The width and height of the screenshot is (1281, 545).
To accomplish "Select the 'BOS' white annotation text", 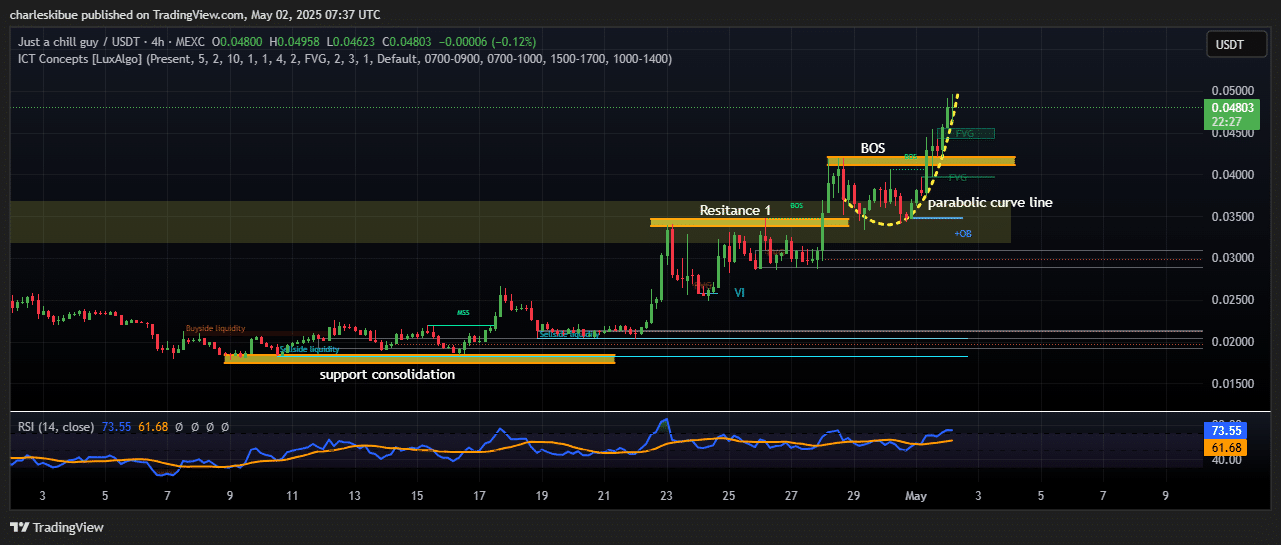I will 873,148.
